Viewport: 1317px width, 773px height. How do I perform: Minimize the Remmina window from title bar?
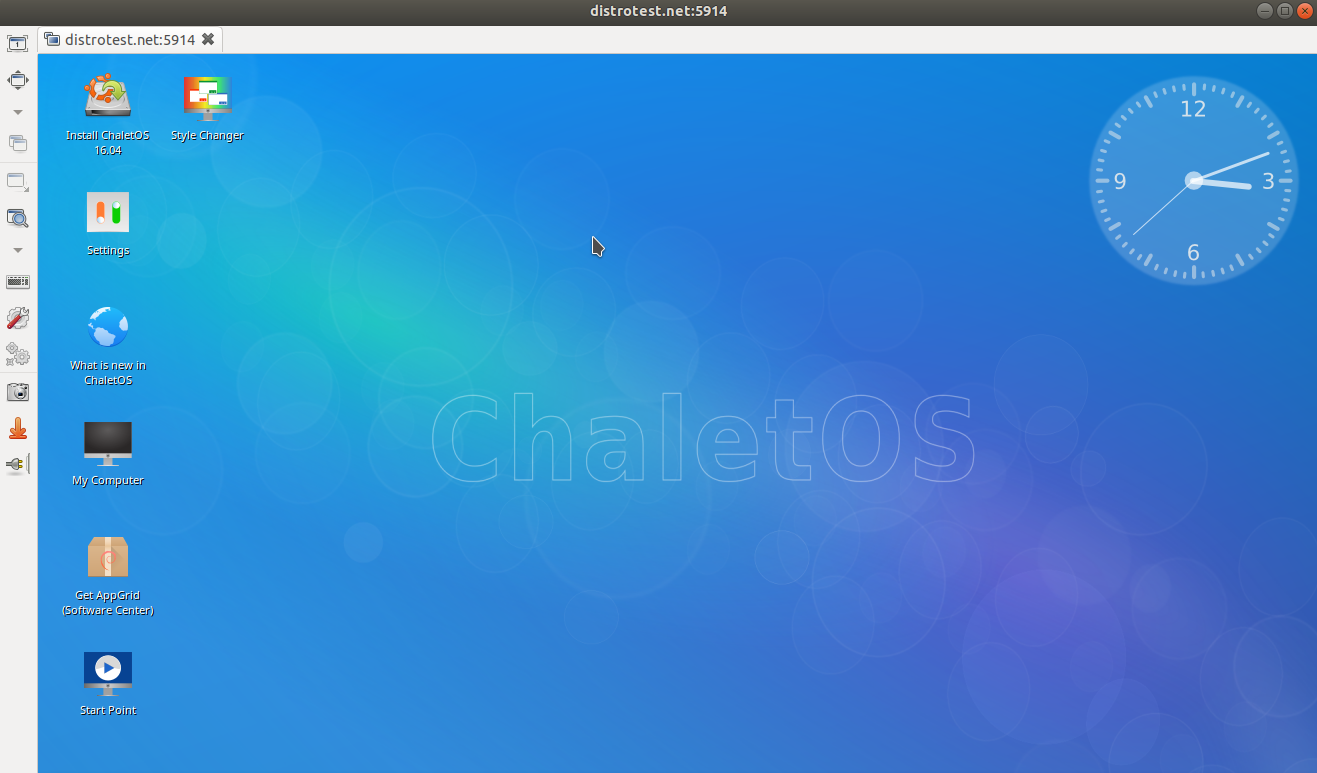click(x=1266, y=11)
